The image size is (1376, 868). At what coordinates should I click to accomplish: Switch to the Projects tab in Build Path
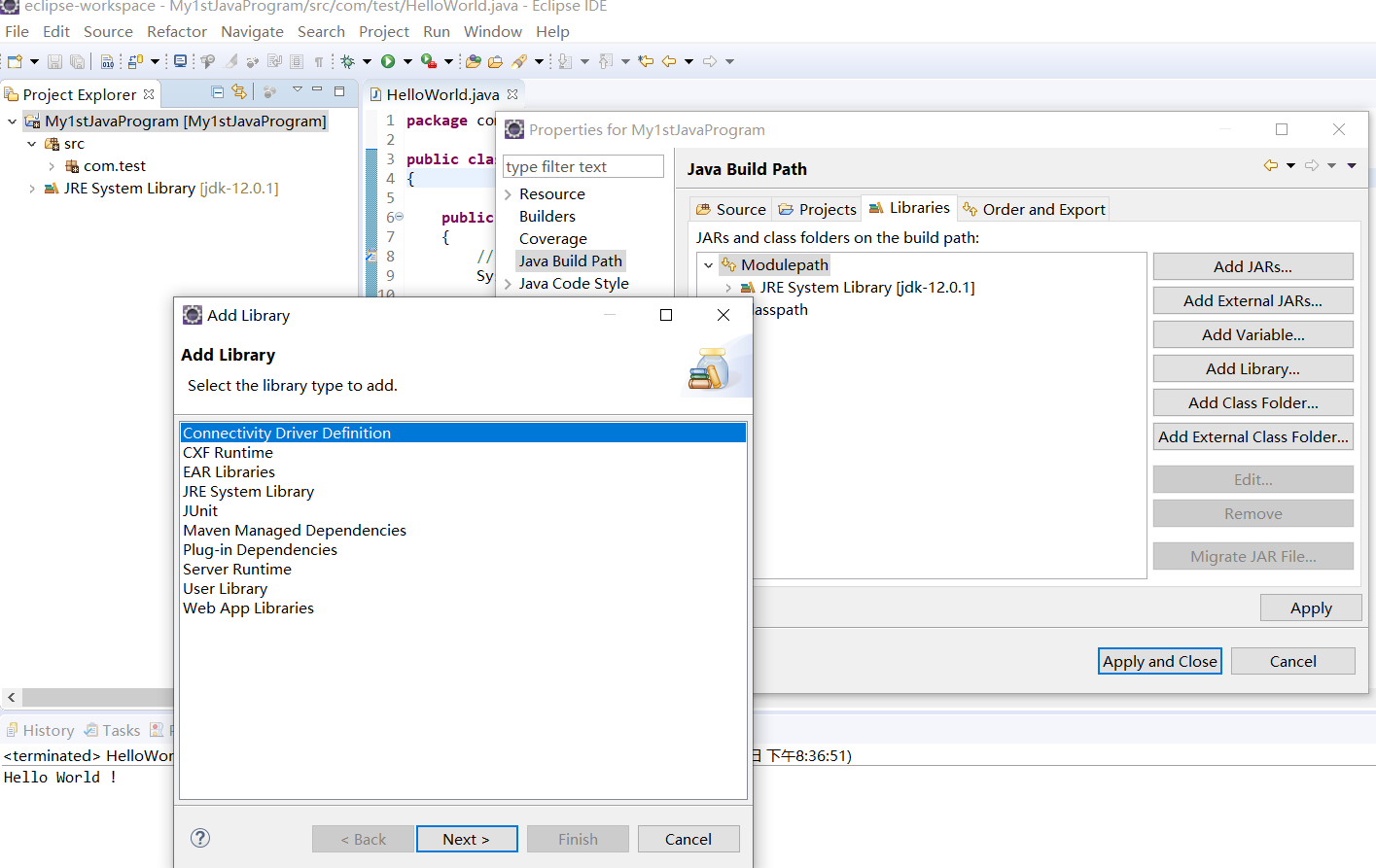tap(817, 209)
